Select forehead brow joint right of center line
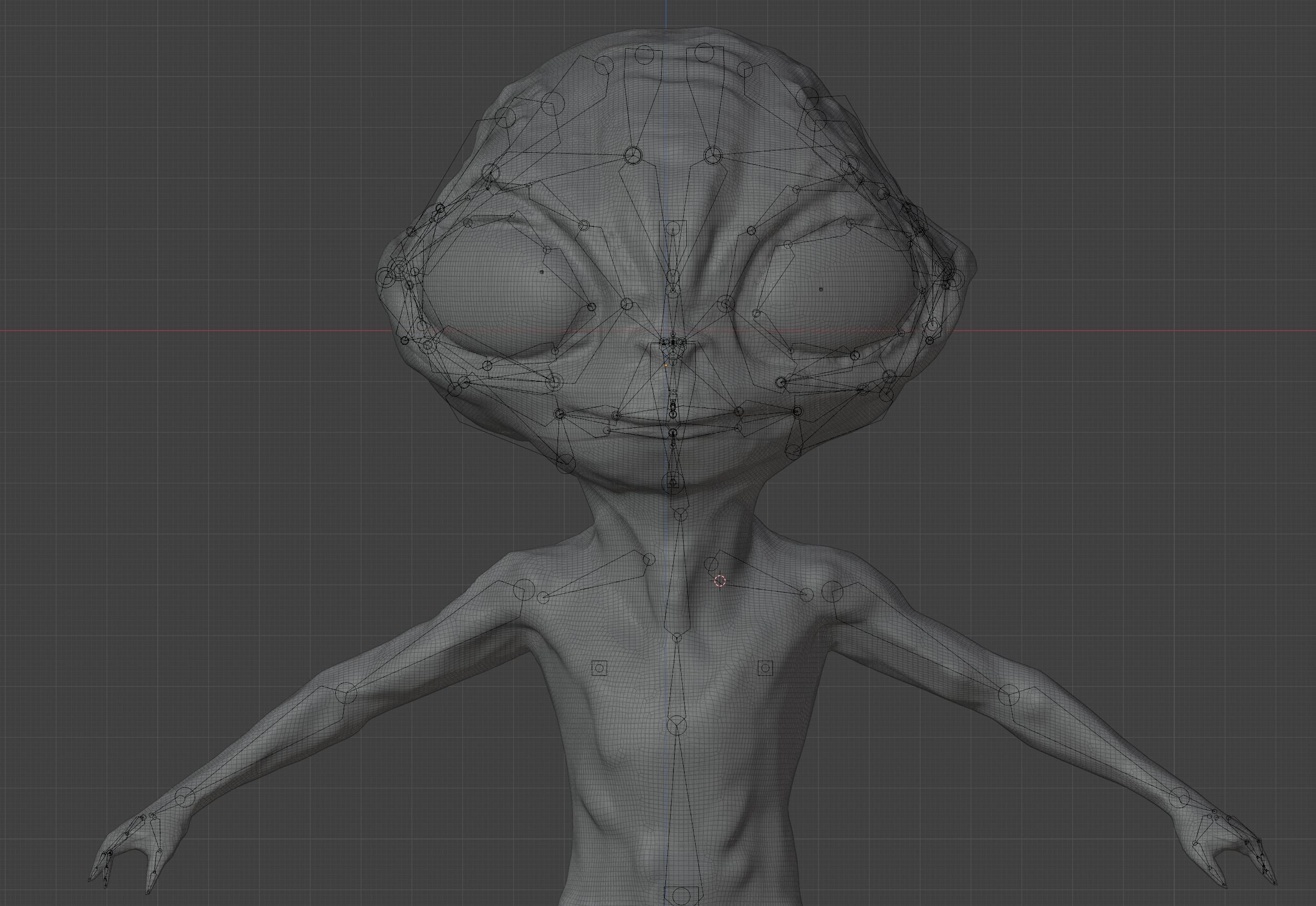The width and height of the screenshot is (1316, 906). (713, 154)
